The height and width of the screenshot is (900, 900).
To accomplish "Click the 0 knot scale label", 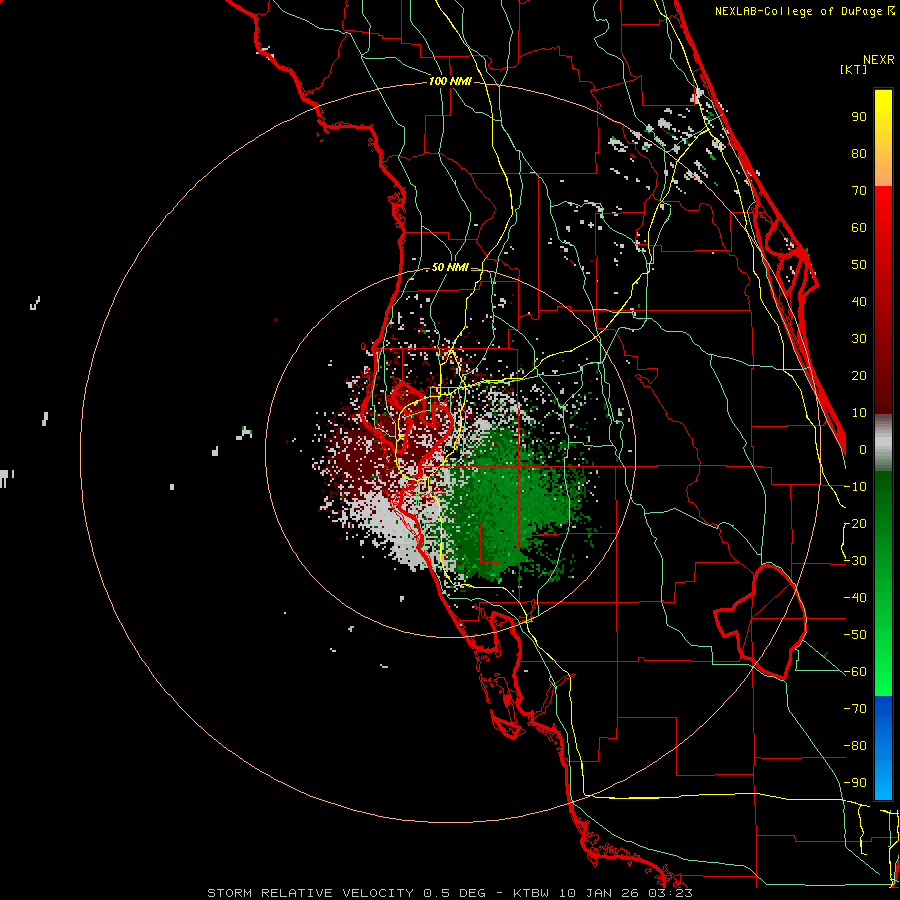I will point(863,450).
